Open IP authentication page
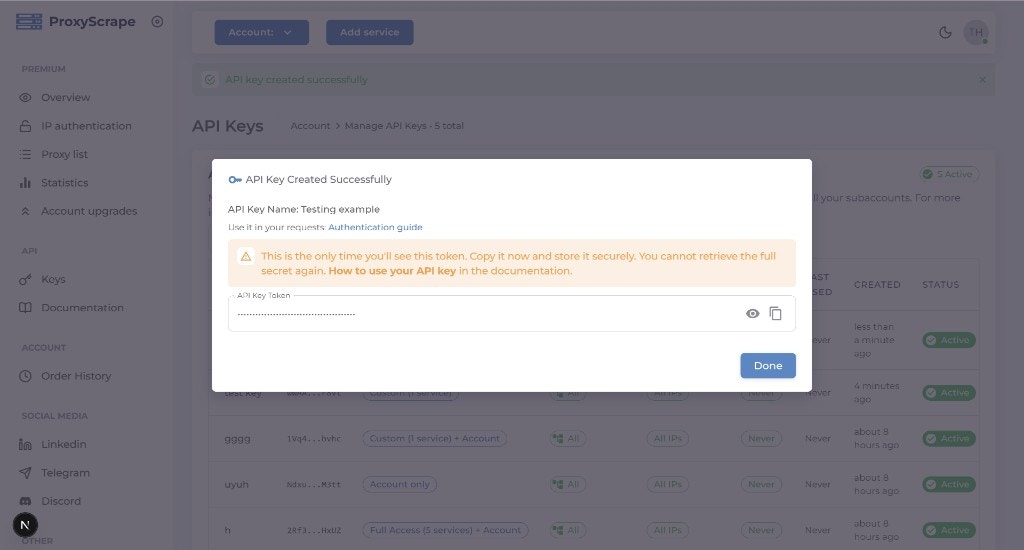 [x=86, y=126]
